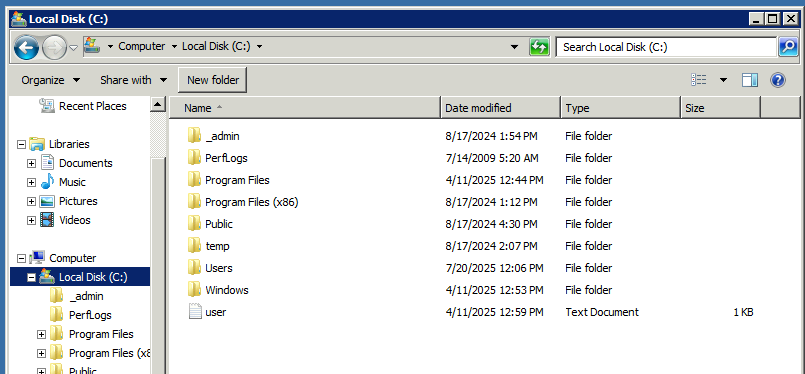Click date 4/11/2025 12:53 PM
The height and width of the screenshot is (374, 805).
click(494, 290)
